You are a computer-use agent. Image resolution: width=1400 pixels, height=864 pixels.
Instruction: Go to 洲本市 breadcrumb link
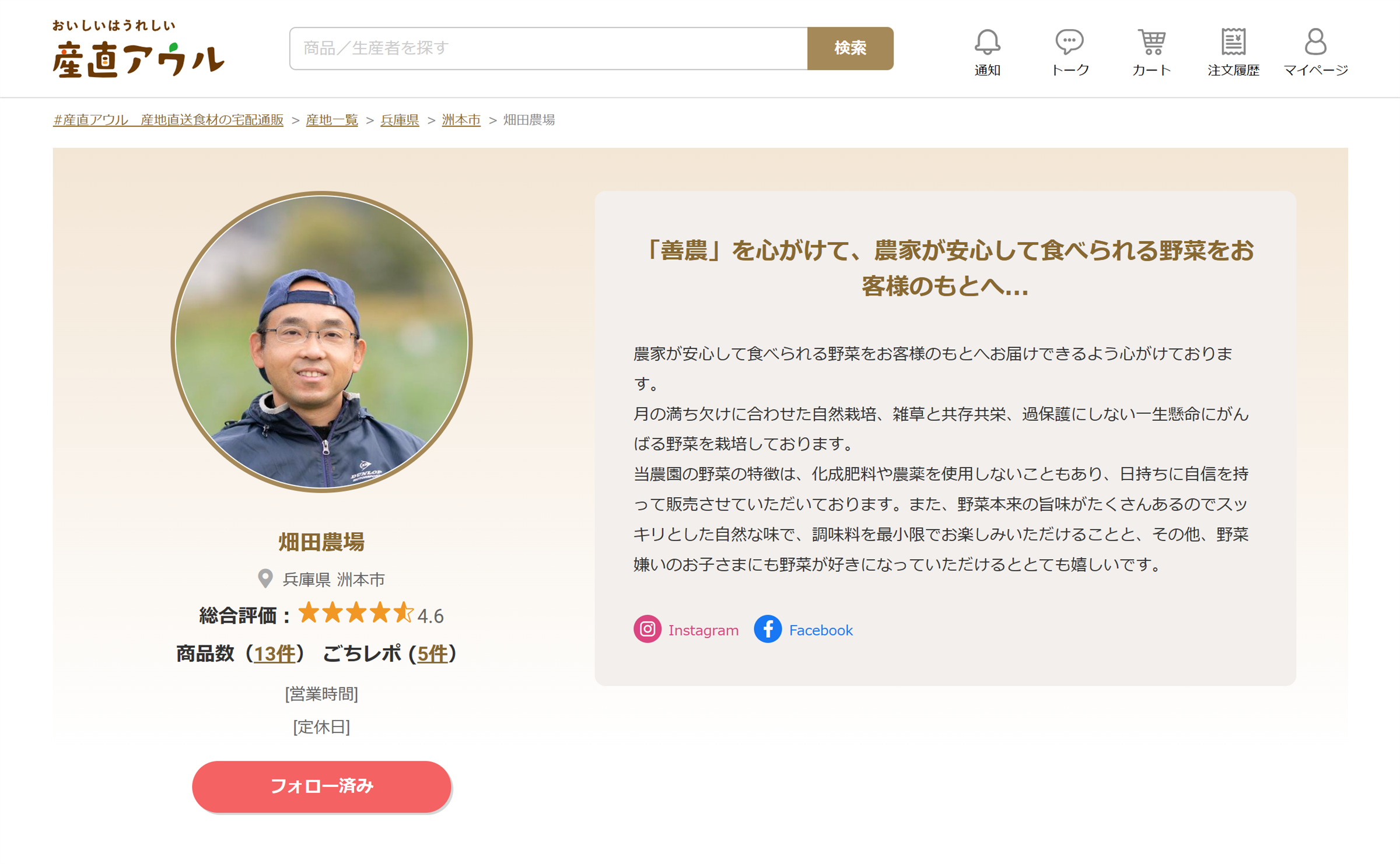pos(461,120)
